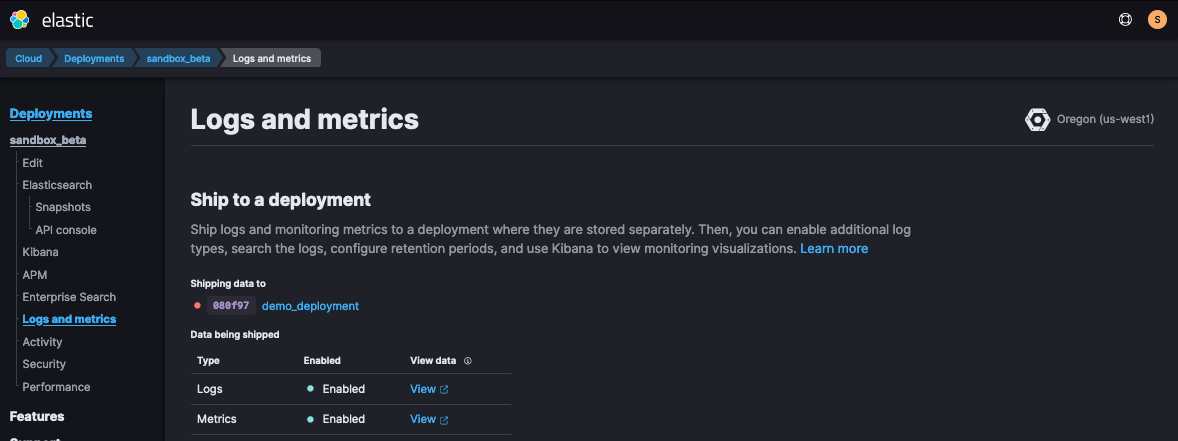Viewport: 1178px width, 441px height.
Task: Click the Elastic cluster logo icon
Action: point(20,20)
